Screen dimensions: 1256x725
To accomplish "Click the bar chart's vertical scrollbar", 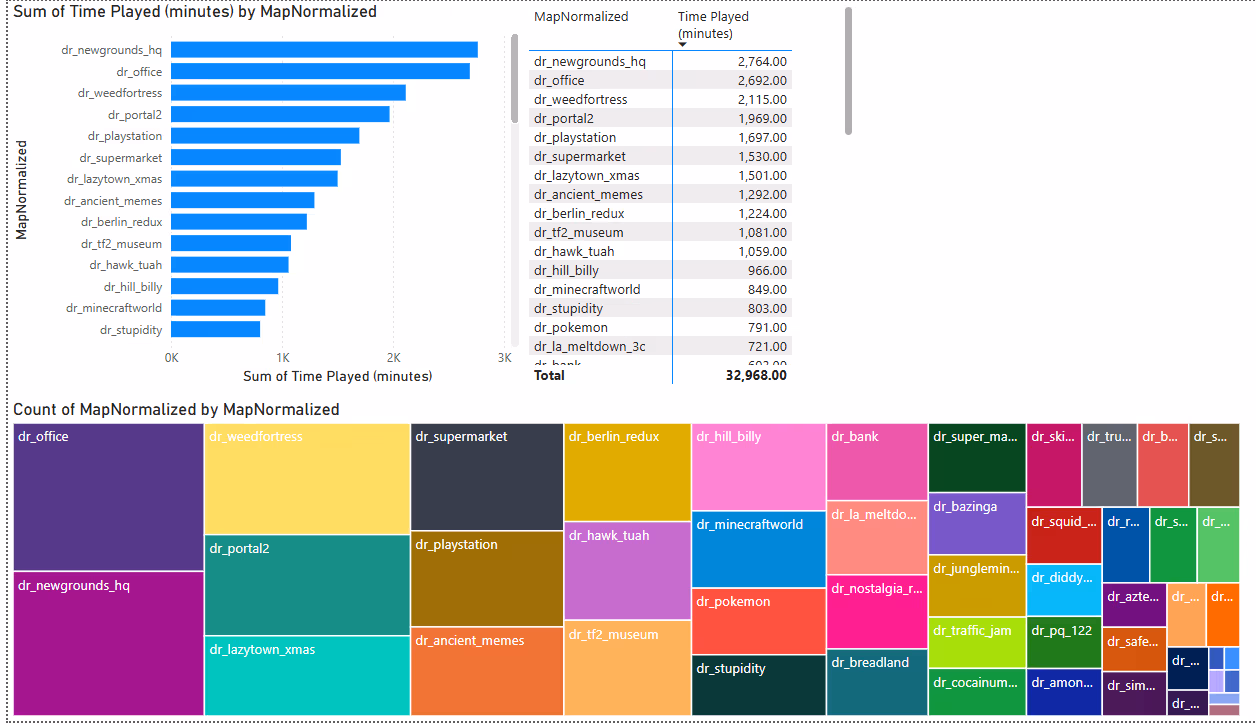I will tap(515, 78).
